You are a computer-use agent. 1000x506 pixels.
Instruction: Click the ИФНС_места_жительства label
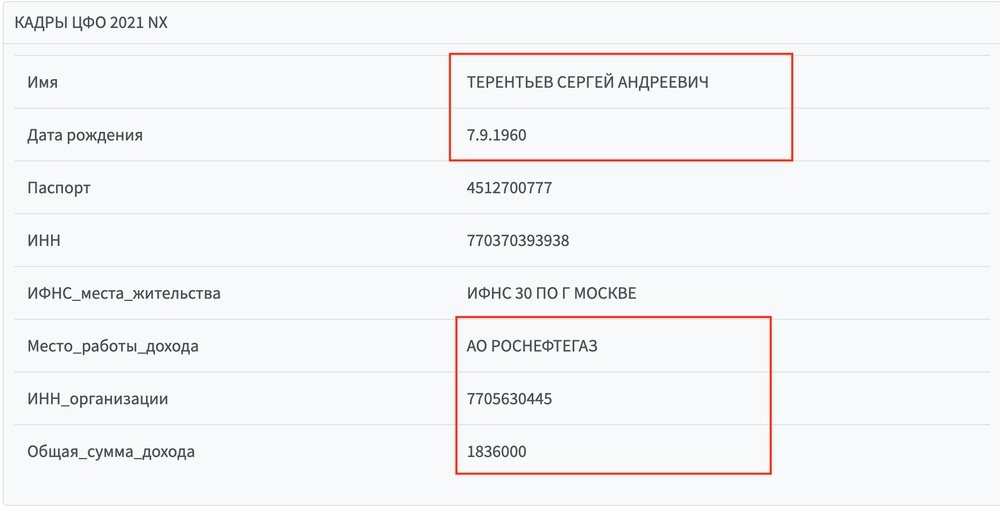tap(124, 294)
